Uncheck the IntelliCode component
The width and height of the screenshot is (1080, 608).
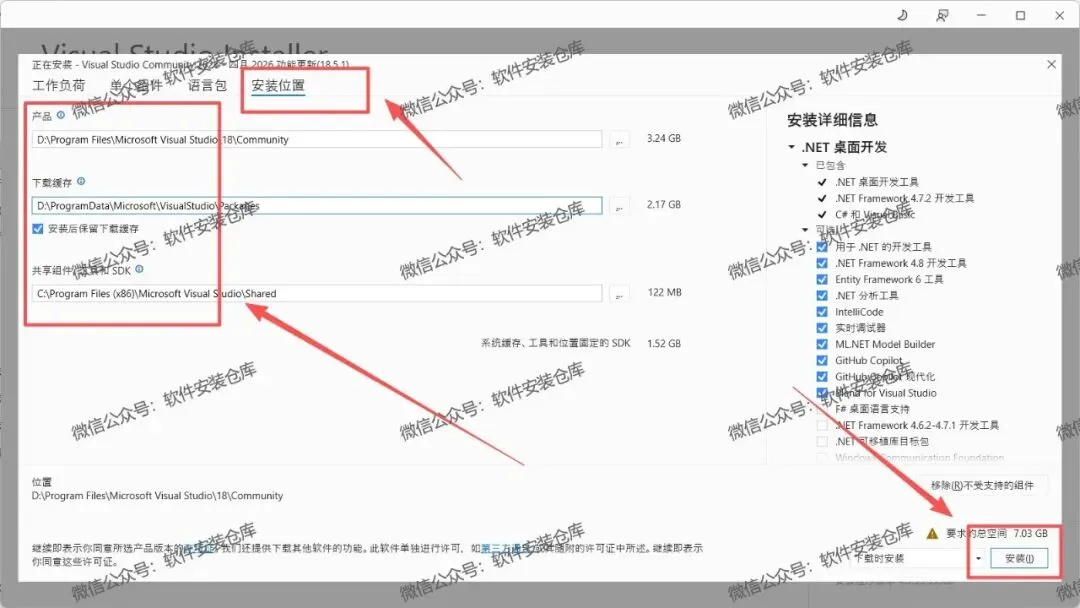[822, 312]
